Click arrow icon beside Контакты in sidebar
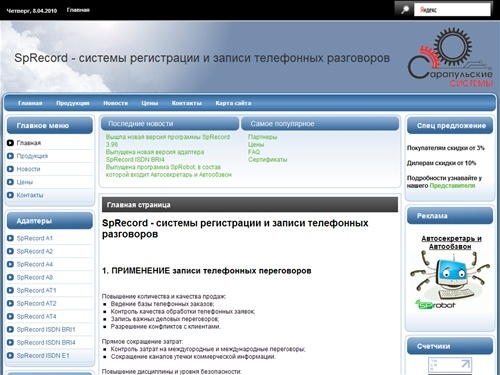Screen dimensions: 500x375 (10, 195)
